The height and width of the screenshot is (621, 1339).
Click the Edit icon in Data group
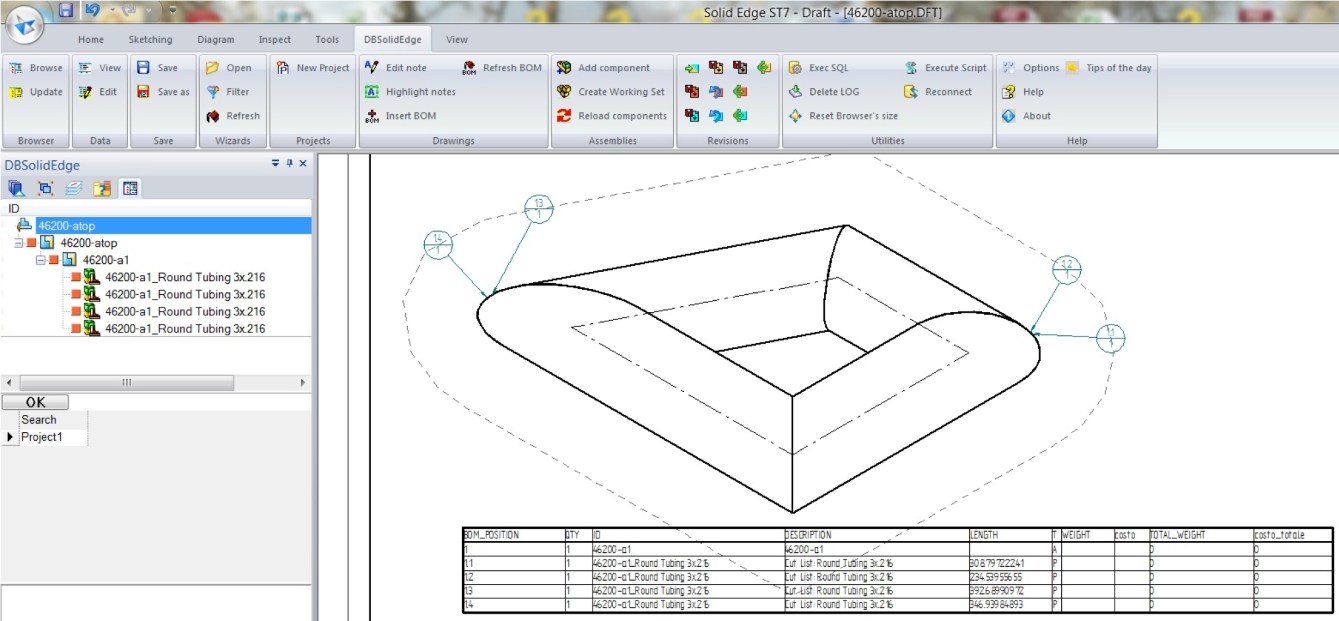(86, 92)
